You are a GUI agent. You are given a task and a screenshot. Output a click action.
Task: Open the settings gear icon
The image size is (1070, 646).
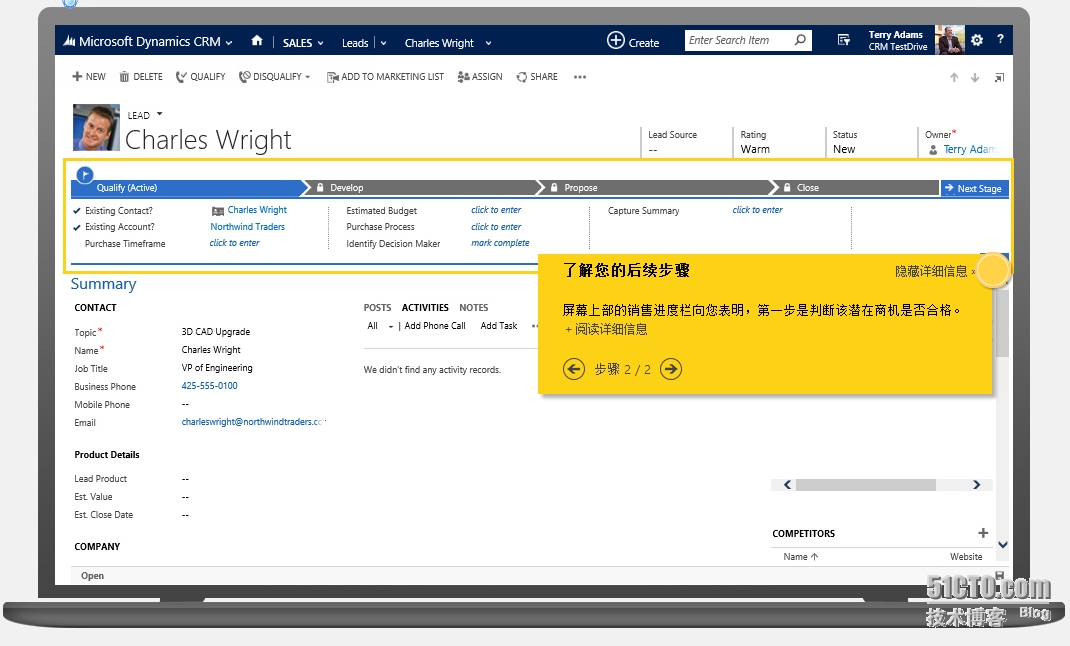tap(977, 40)
